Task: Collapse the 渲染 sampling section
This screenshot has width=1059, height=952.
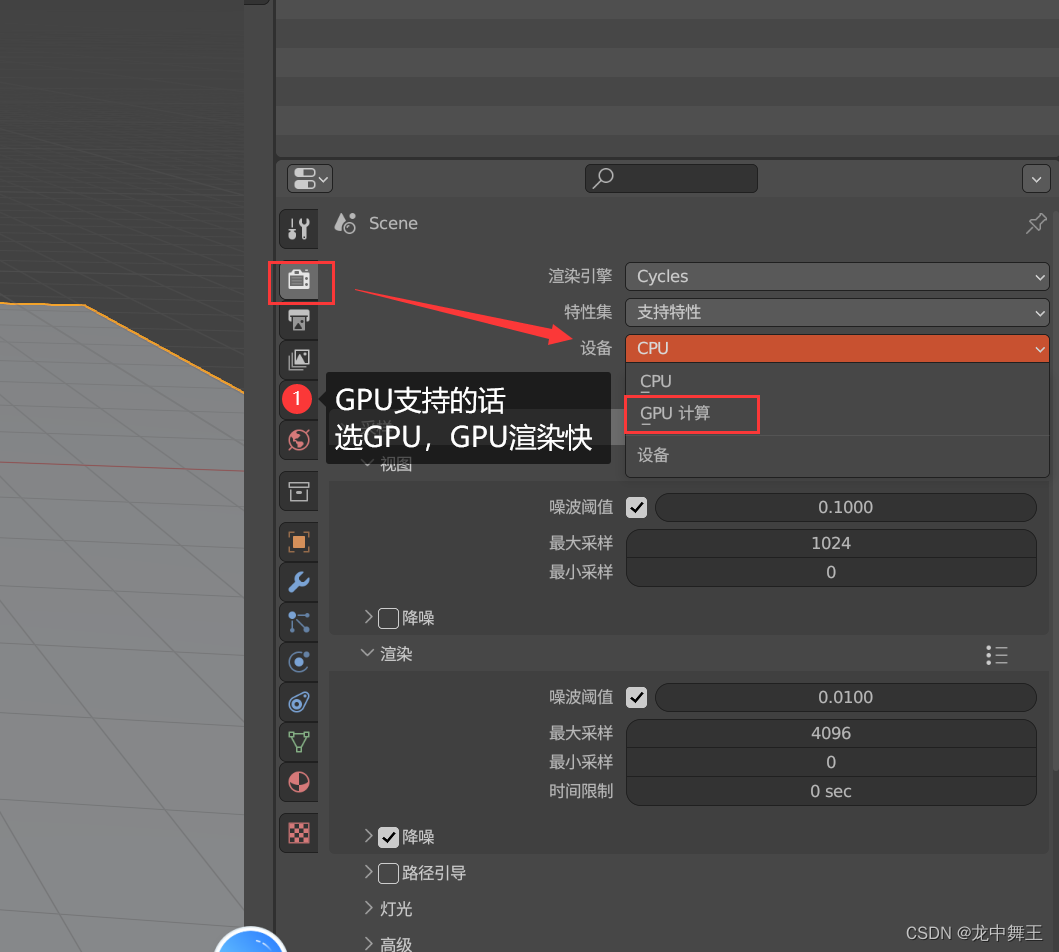Action: (367, 653)
